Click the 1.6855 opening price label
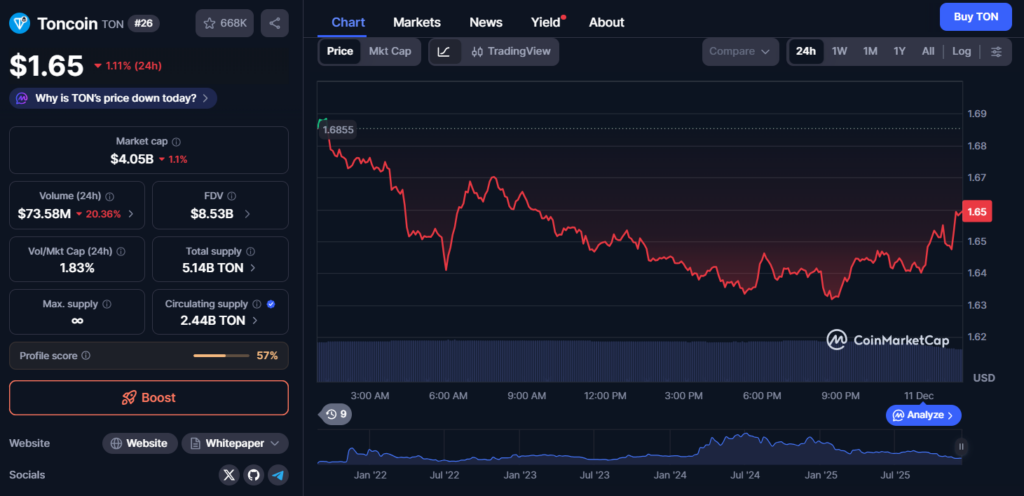 (338, 129)
